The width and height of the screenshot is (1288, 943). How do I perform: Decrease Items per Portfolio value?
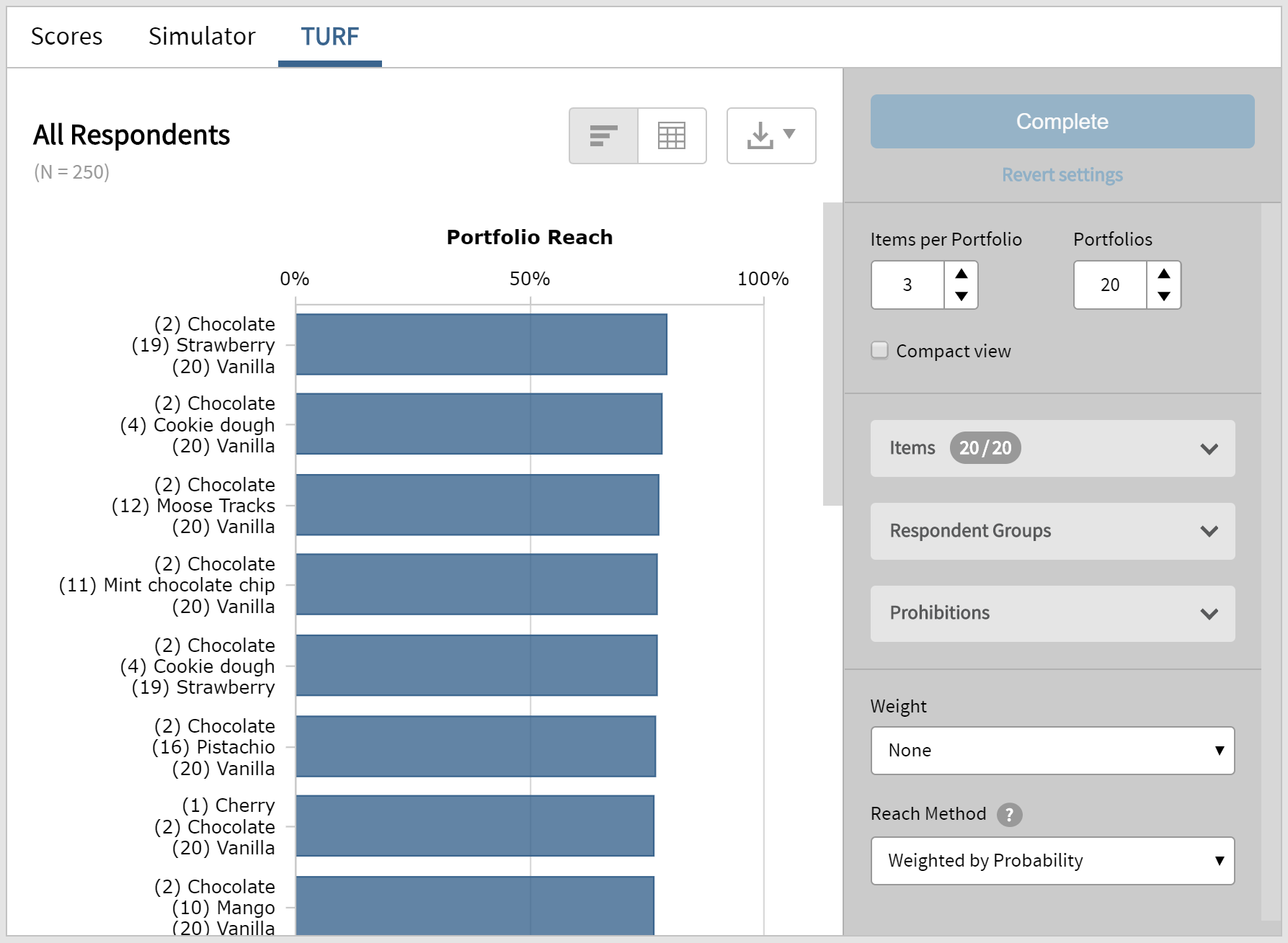[961, 296]
